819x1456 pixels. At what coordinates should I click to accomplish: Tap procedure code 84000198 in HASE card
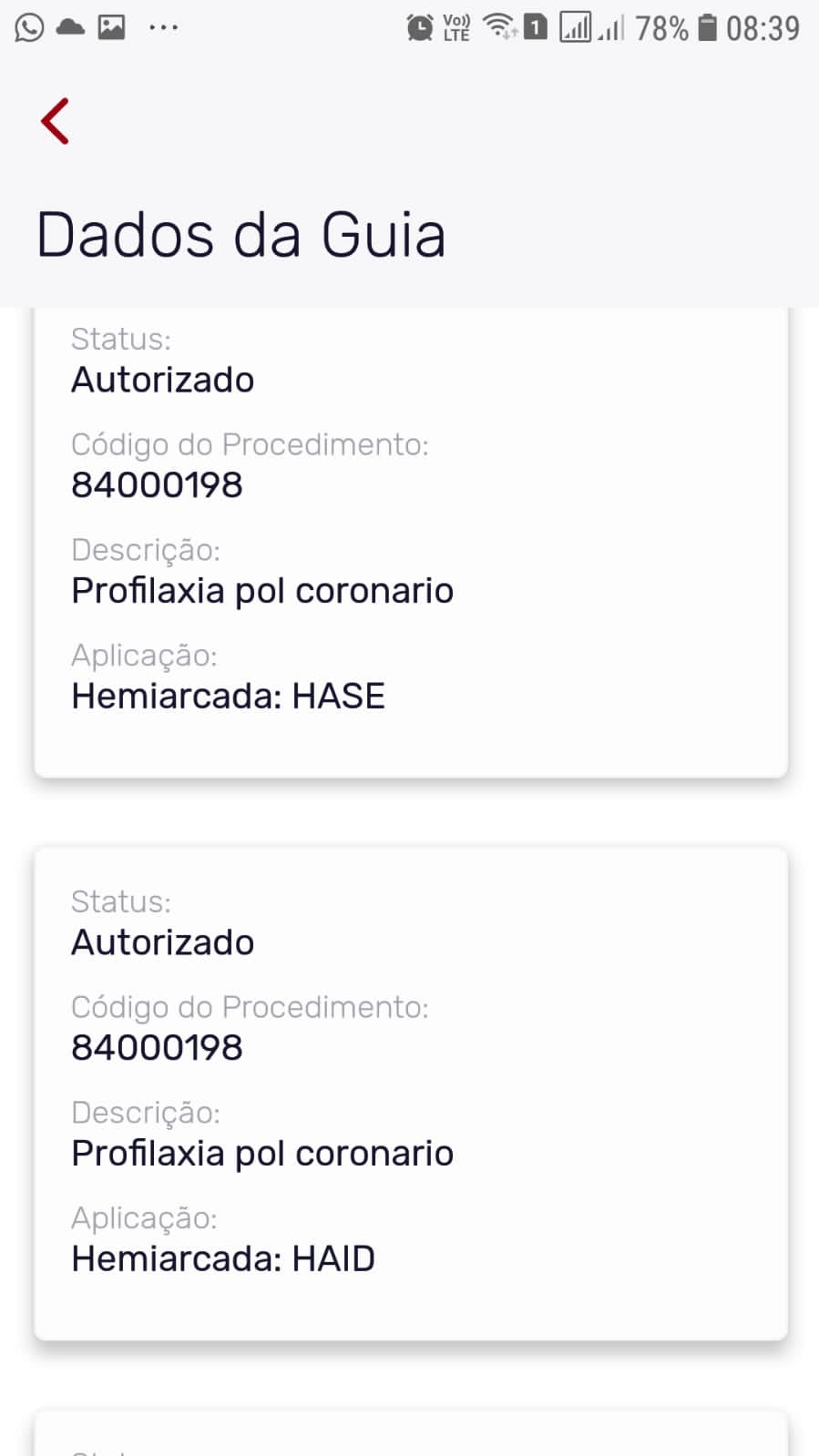point(157,485)
